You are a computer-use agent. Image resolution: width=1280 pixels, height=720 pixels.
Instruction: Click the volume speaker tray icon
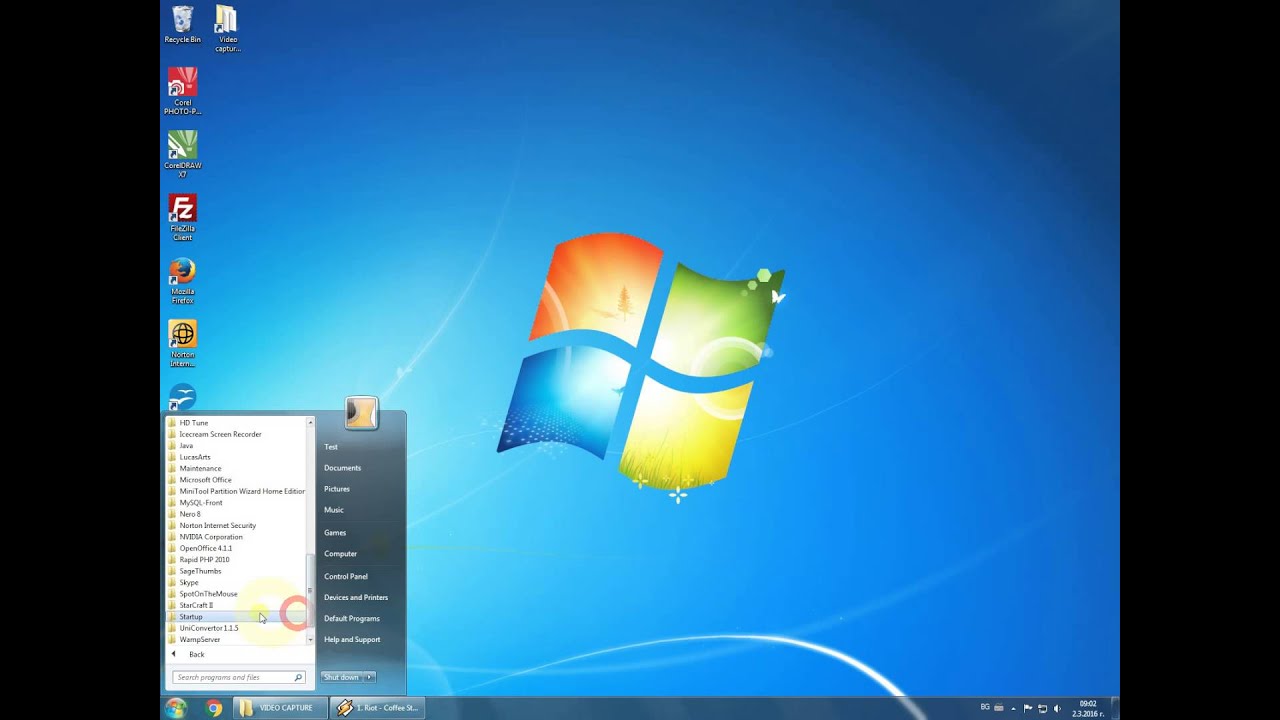(1057, 708)
